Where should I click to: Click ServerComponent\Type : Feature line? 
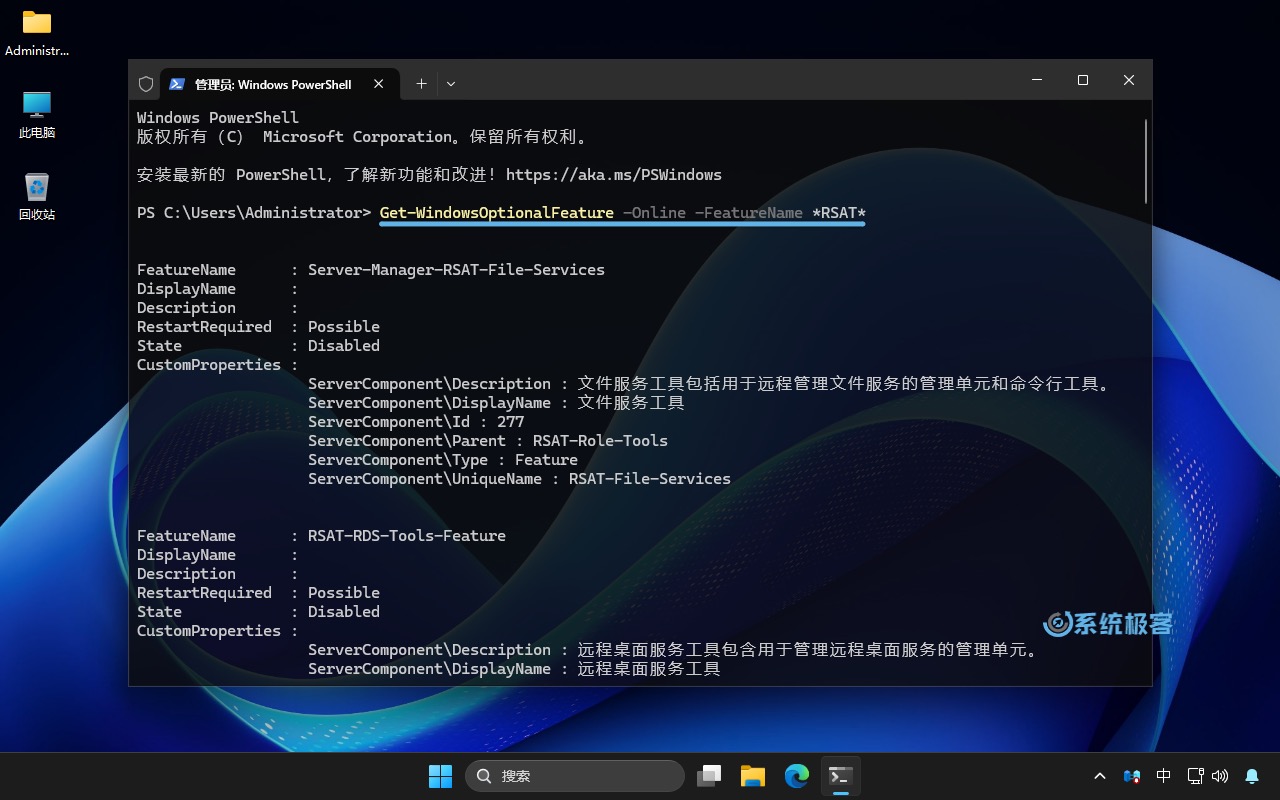[443, 460]
